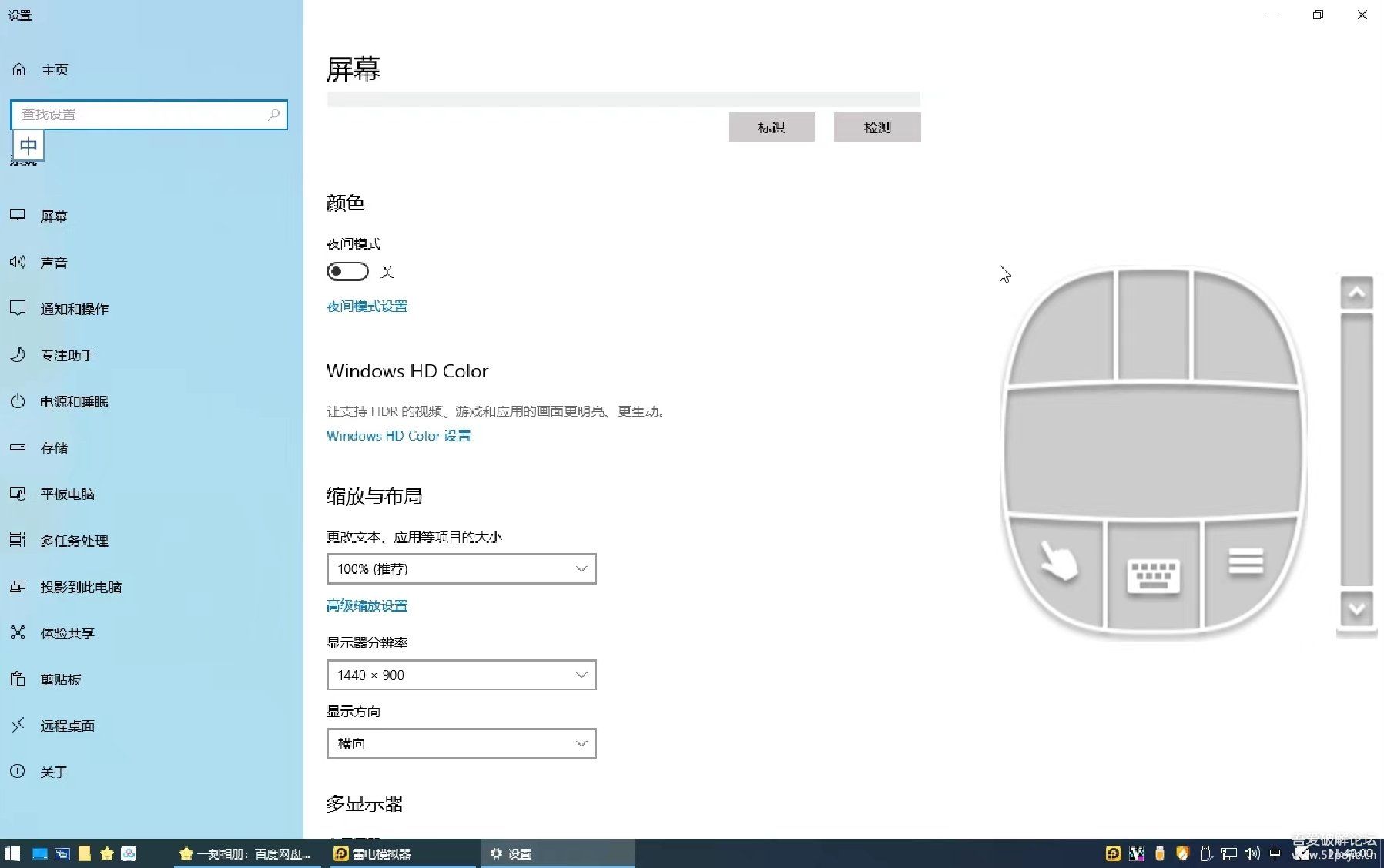Click the volume icon in system tray
1384x868 pixels.
click(x=1252, y=853)
